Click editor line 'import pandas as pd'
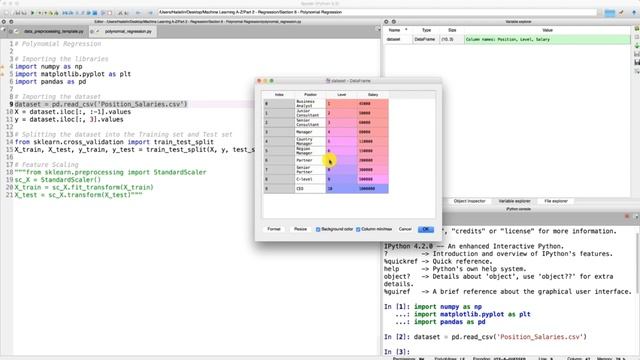The width and height of the screenshot is (640, 360). (51, 82)
